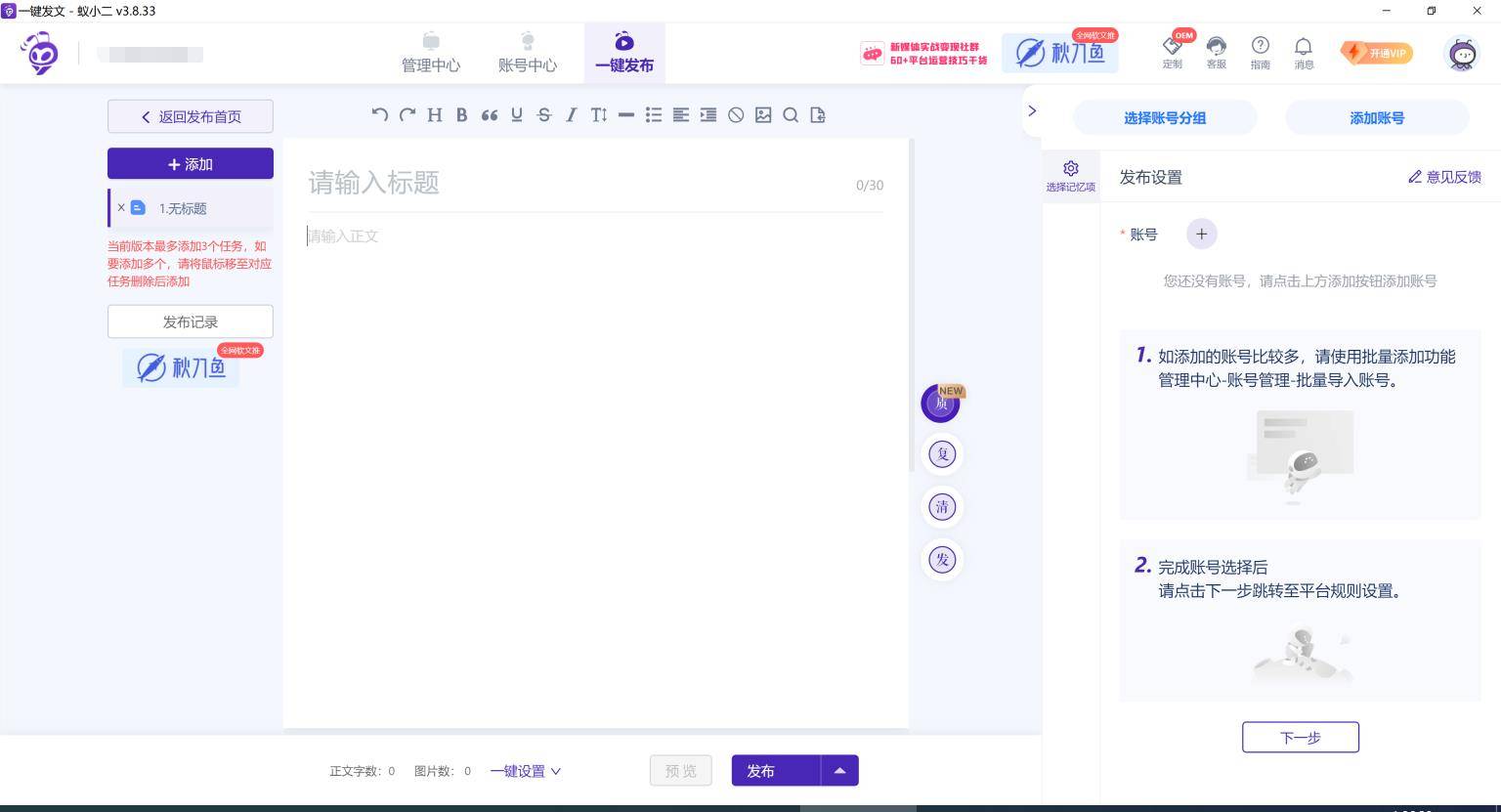Viewport: 1501px width, 812px height.
Task: Toggle bold text formatting
Action: [462, 115]
